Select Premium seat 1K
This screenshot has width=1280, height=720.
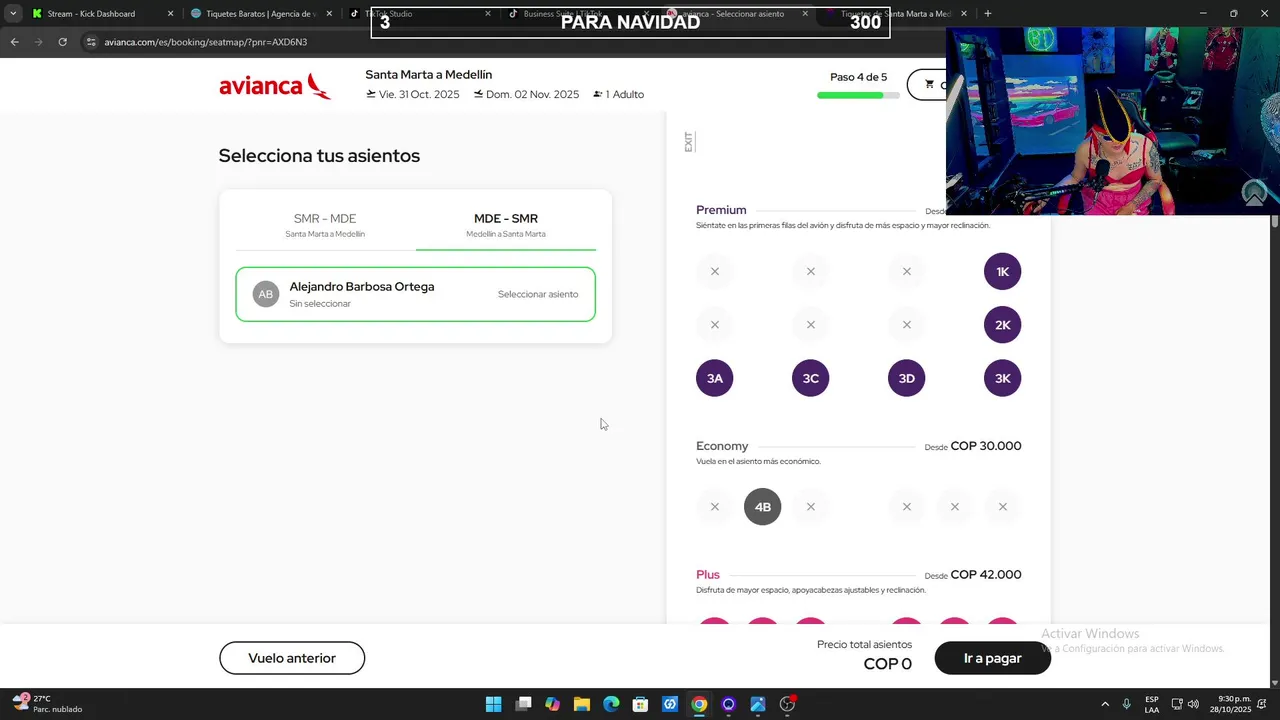pyautogui.click(x=1002, y=271)
